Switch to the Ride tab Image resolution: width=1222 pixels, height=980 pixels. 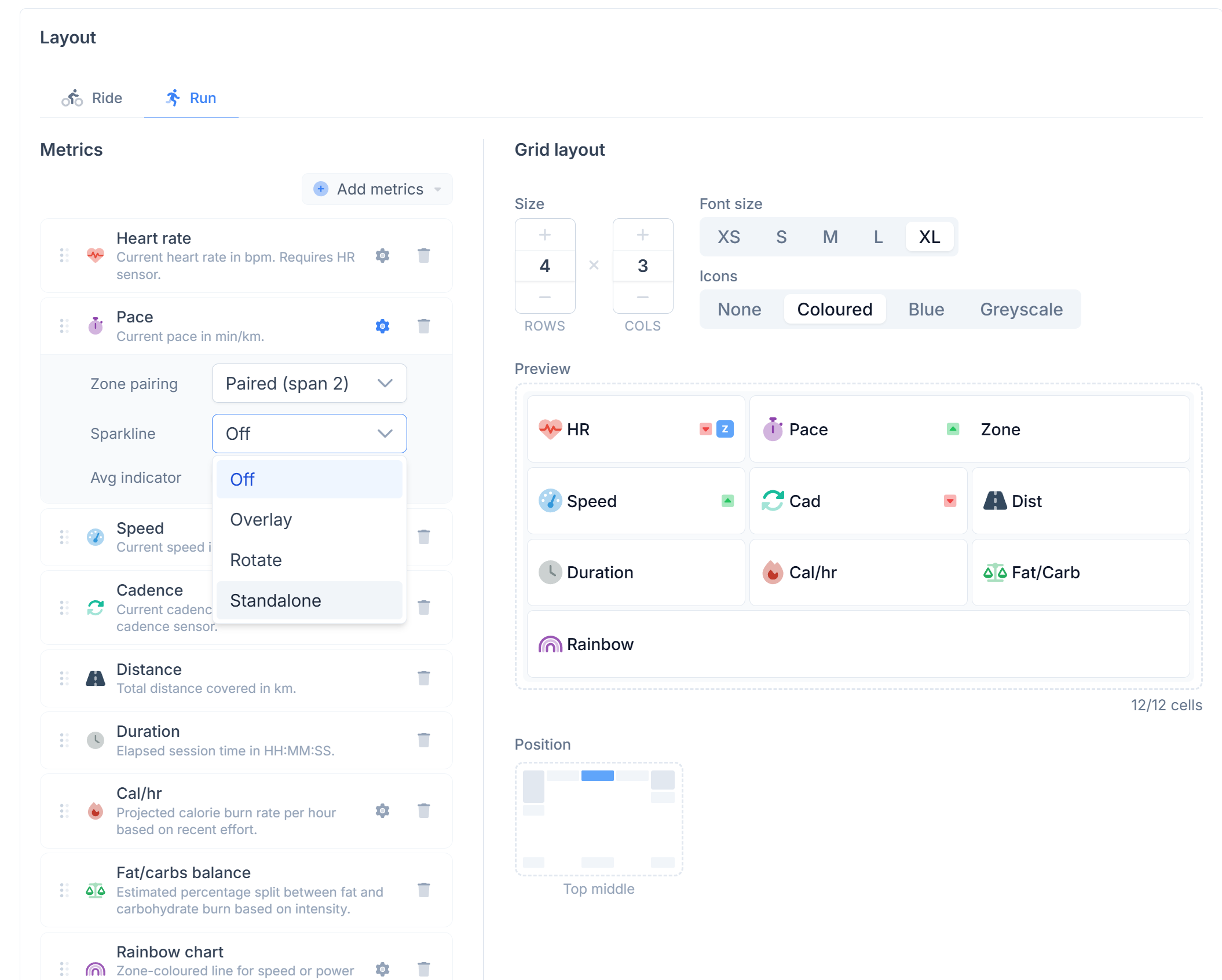coord(92,98)
